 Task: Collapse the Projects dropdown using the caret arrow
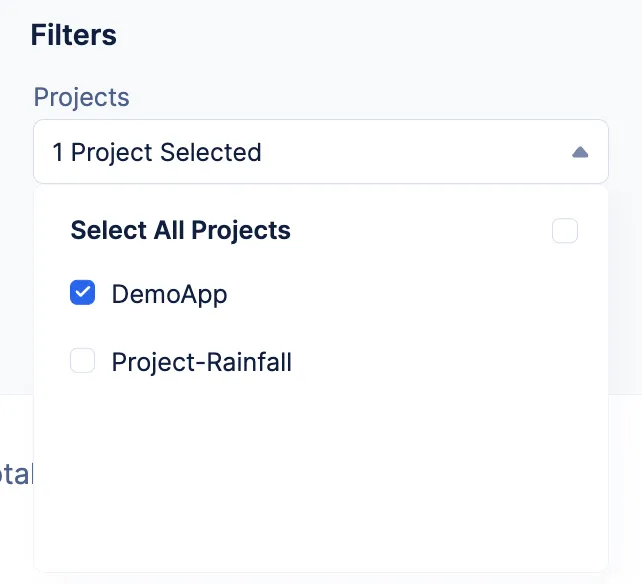(x=580, y=152)
